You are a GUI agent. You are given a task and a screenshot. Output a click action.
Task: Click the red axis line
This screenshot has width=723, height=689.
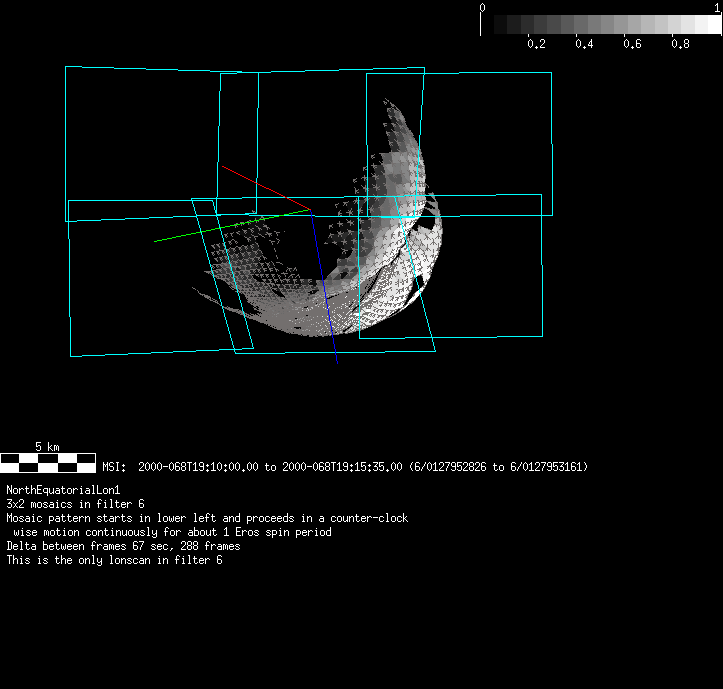pyautogui.click(x=264, y=187)
